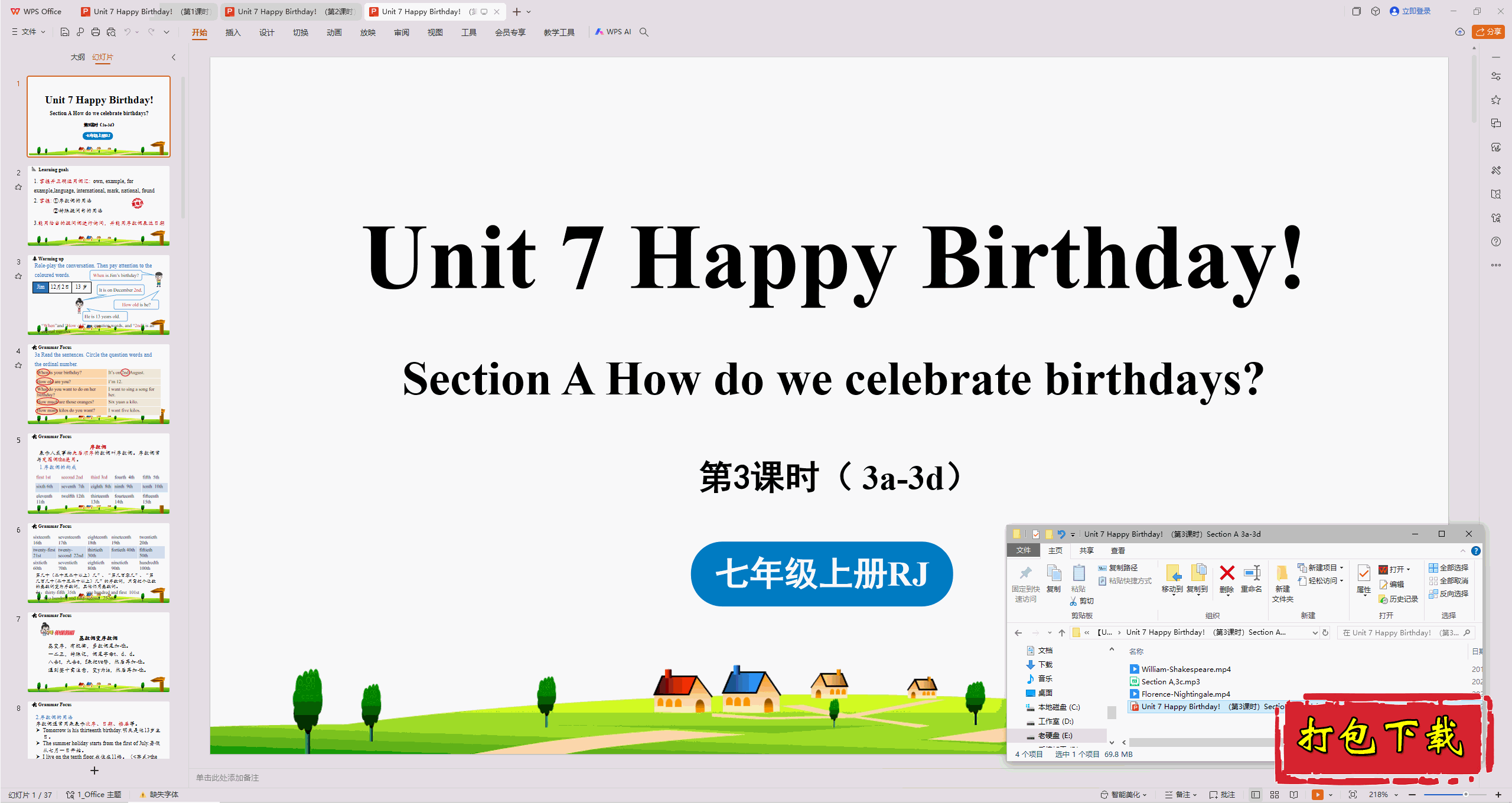Screen dimensions: 1512x803
Task: Switch to the 插入 ribbon tab
Action: [233, 32]
